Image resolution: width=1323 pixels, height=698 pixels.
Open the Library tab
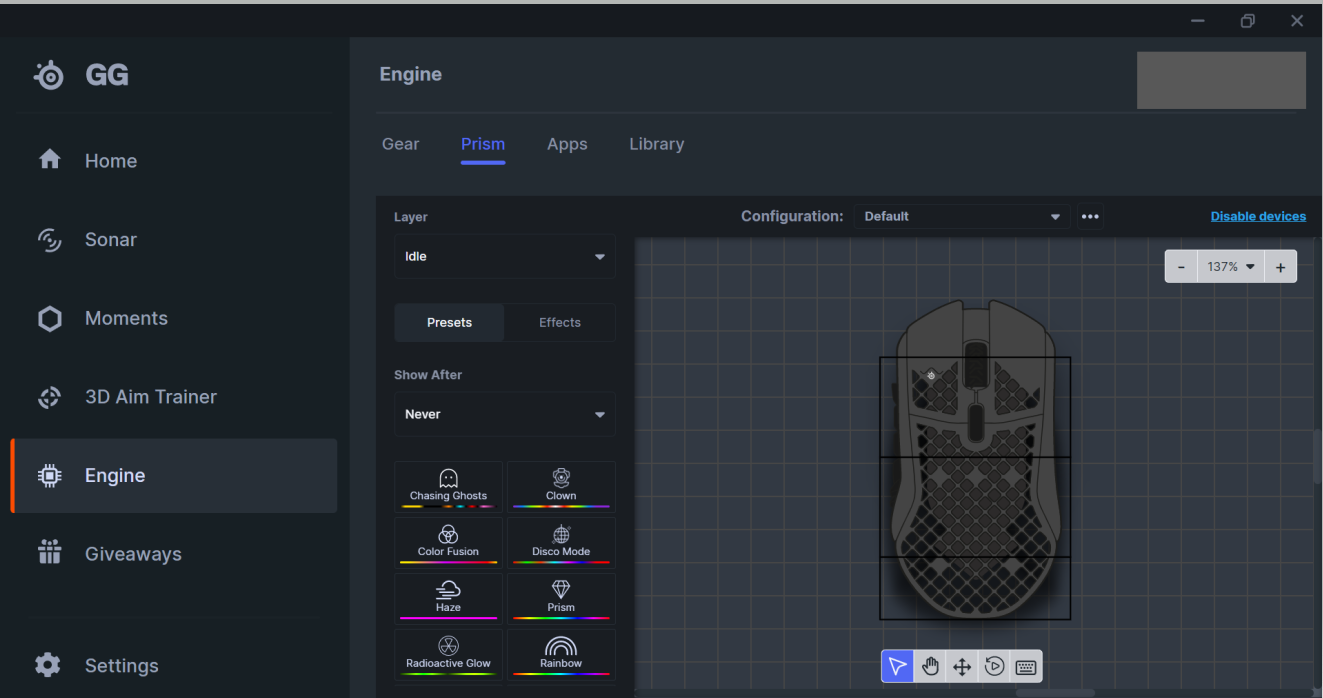656,144
